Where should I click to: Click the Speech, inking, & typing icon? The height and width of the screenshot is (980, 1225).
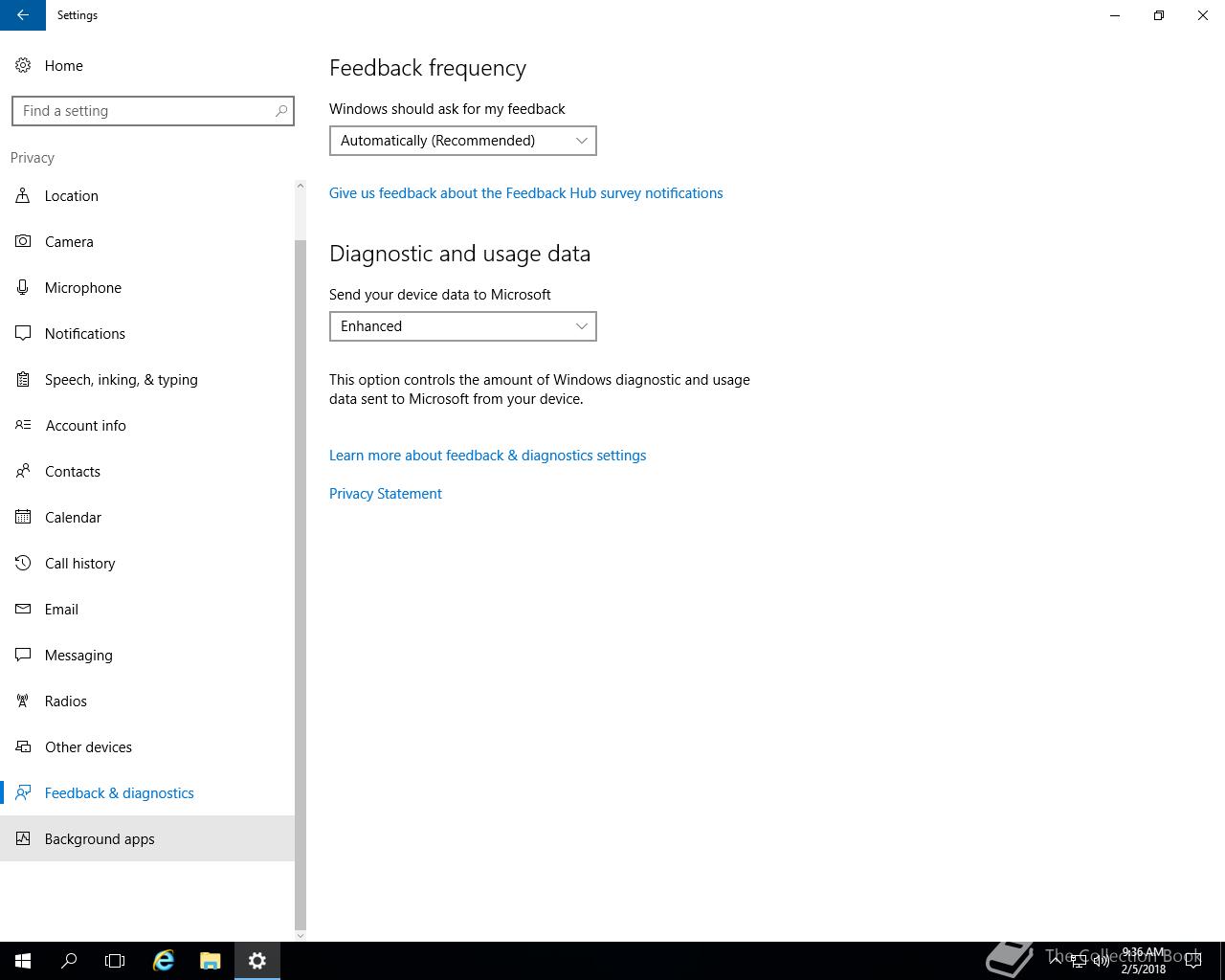click(23, 379)
